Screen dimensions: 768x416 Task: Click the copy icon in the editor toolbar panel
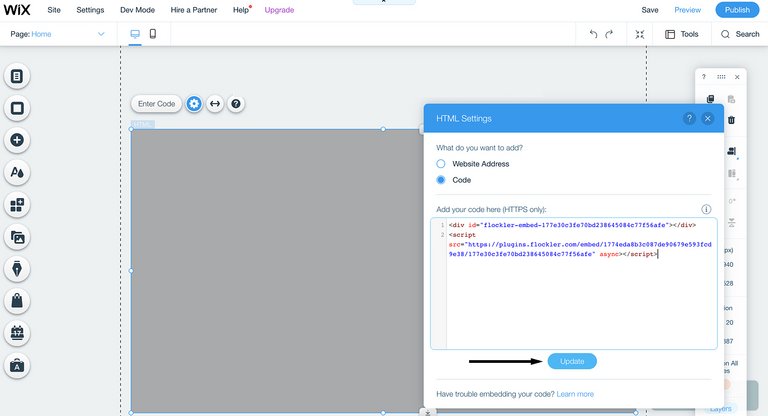click(x=711, y=99)
